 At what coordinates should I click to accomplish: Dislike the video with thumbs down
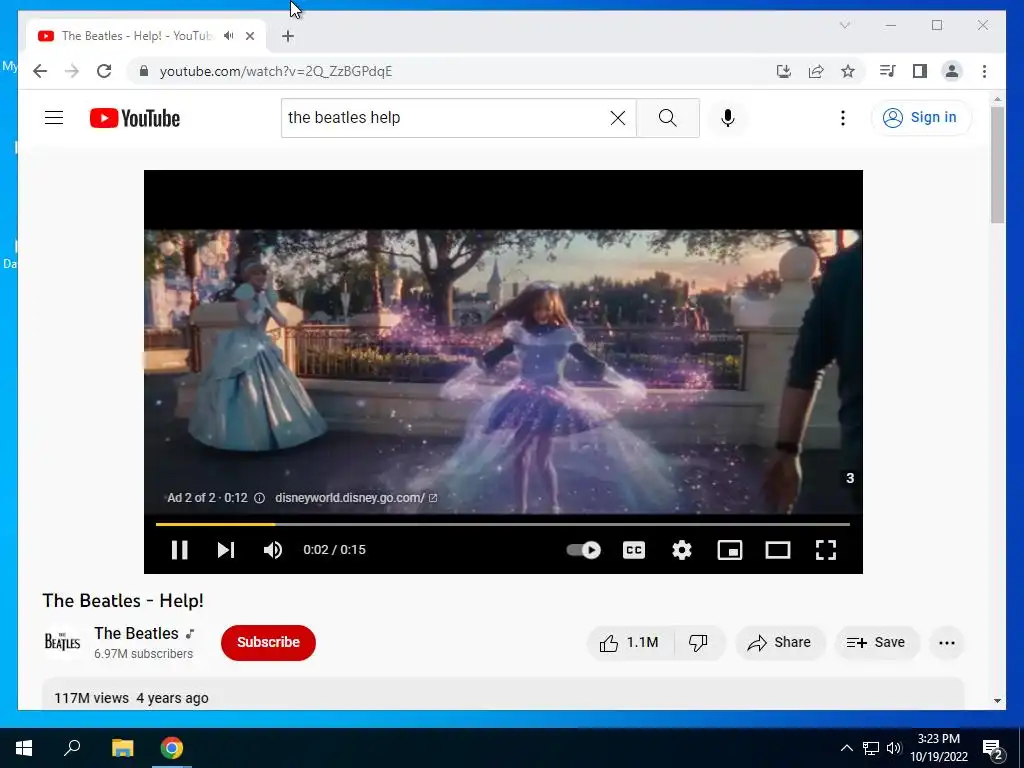pyautogui.click(x=699, y=643)
